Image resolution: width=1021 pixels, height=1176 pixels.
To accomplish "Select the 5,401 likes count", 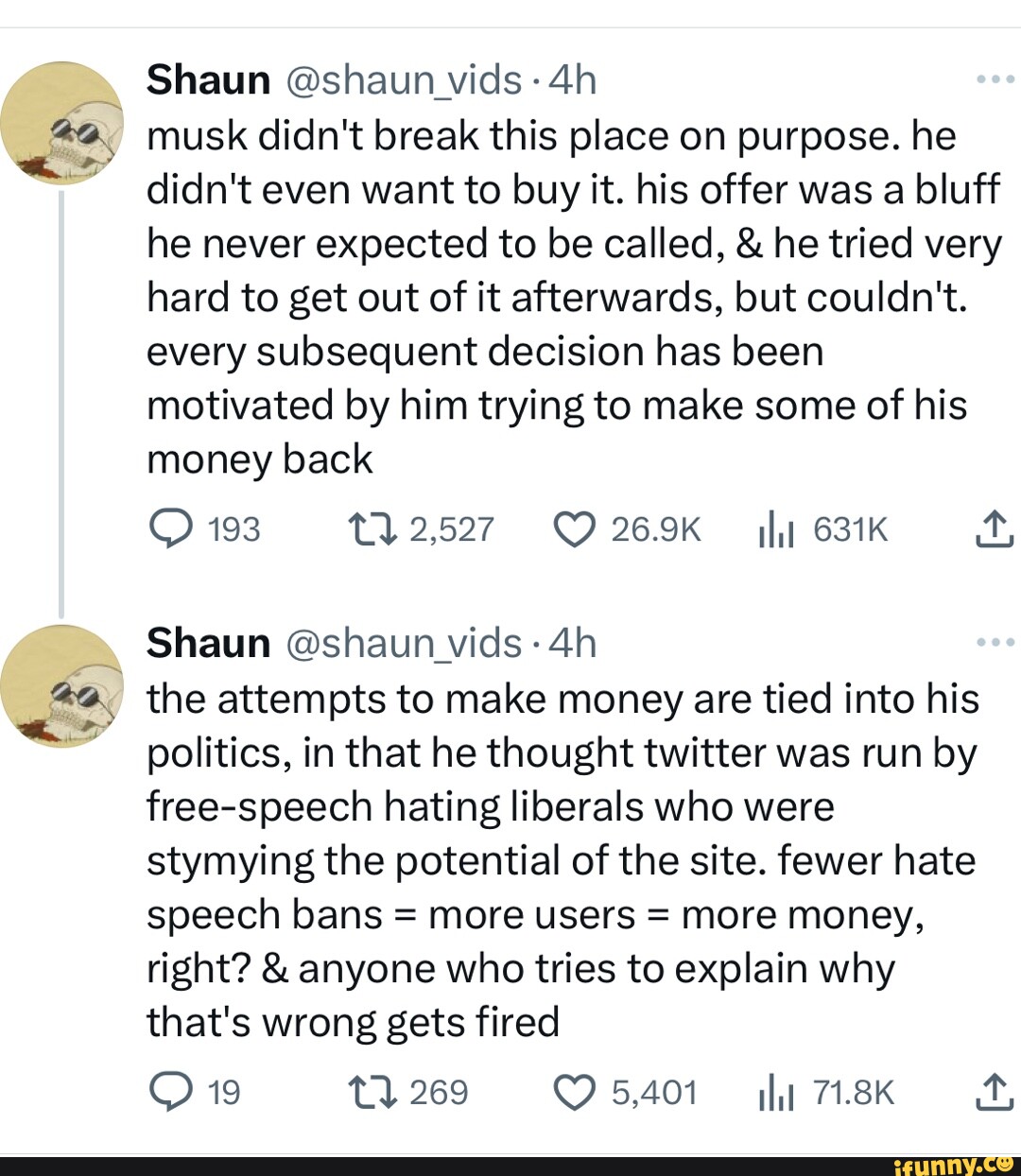I will point(655,1092).
